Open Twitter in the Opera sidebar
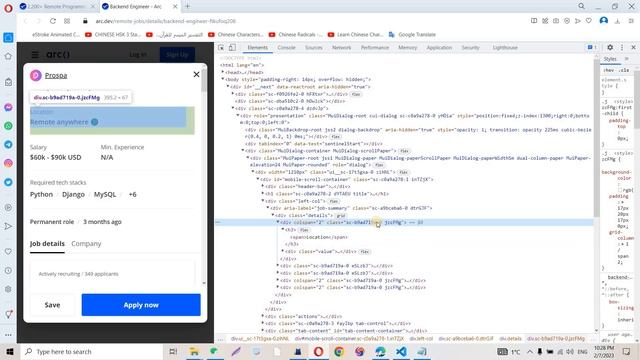640x360 pixels. pyautogui.click(x=8, y=182)
